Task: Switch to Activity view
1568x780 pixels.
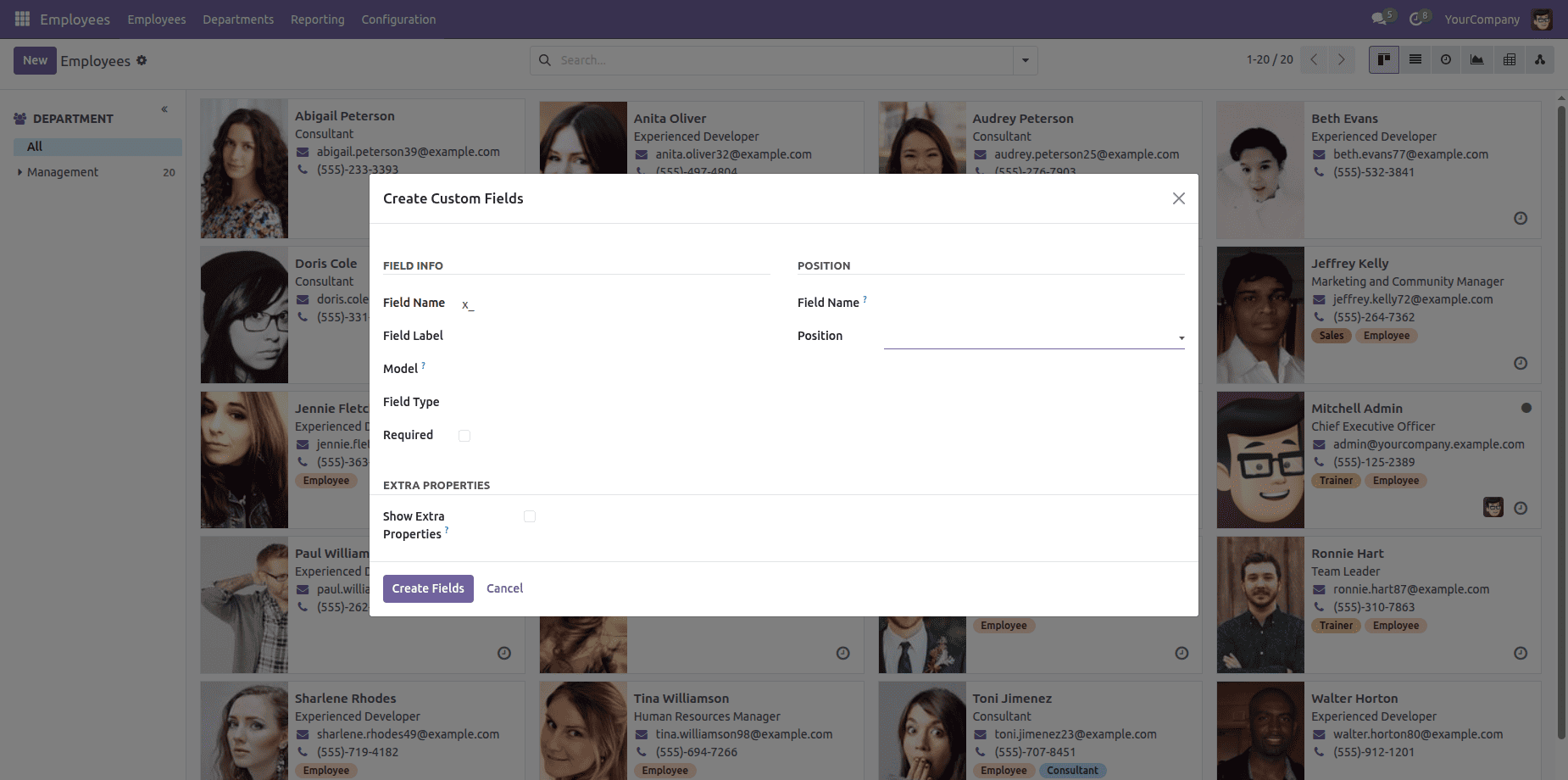Action: coord(1446,59)
